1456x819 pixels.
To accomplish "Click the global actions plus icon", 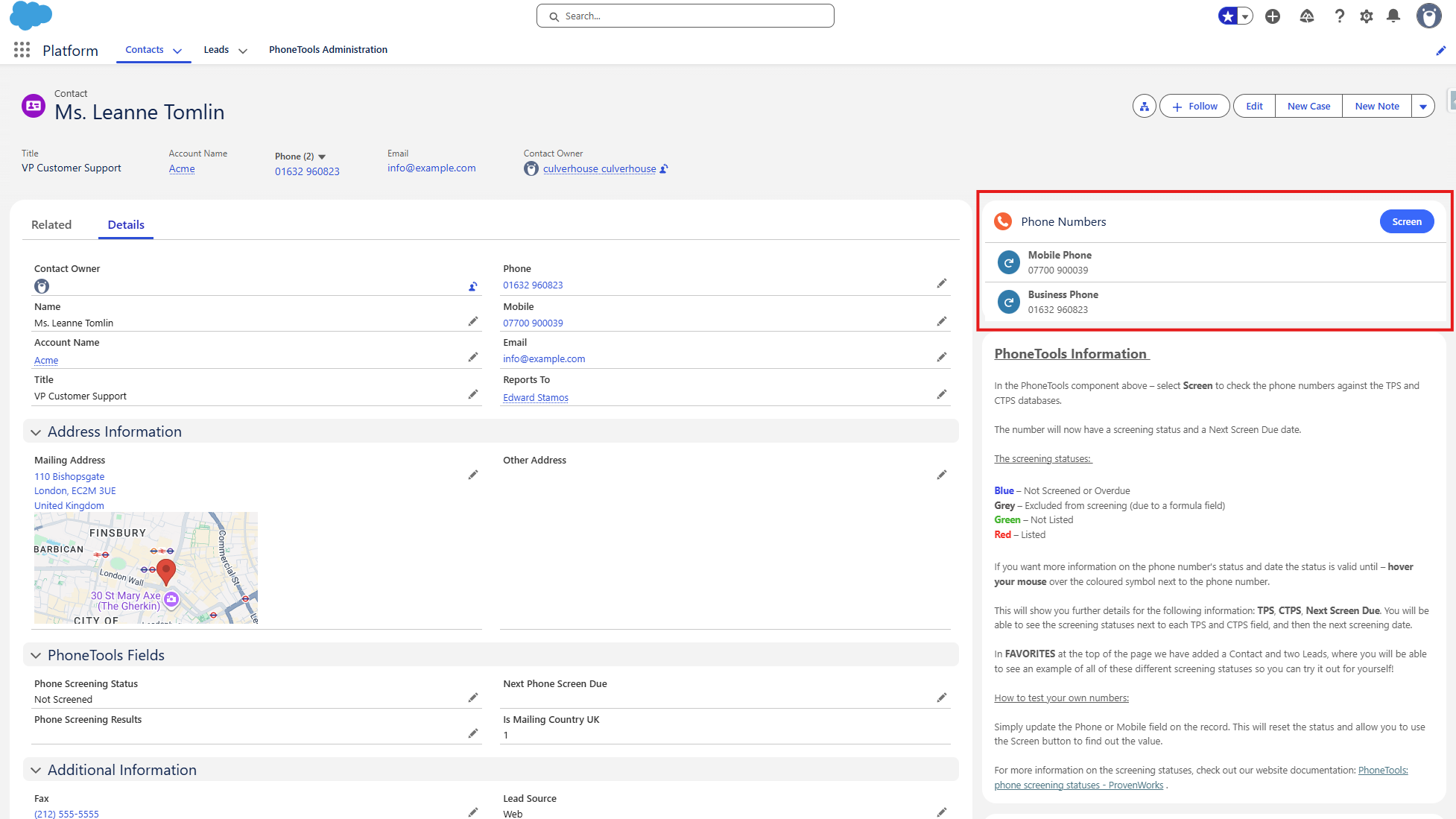I will 1273,16.
